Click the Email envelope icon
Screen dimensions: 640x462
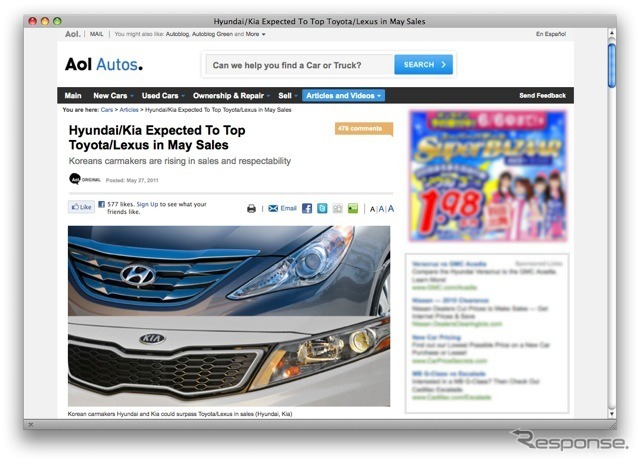273,208
